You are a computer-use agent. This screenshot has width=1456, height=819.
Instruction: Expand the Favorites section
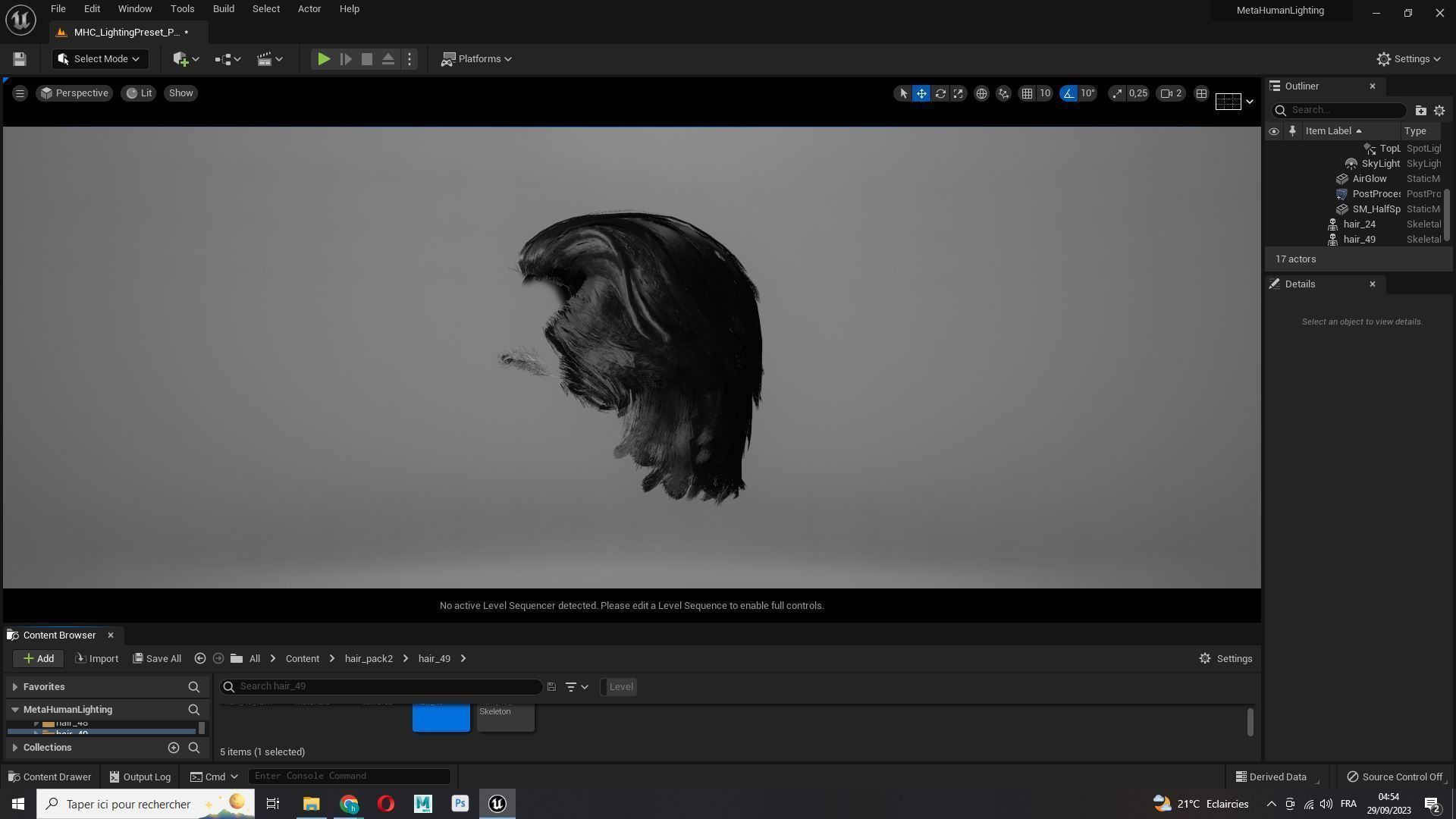(15, 687)
